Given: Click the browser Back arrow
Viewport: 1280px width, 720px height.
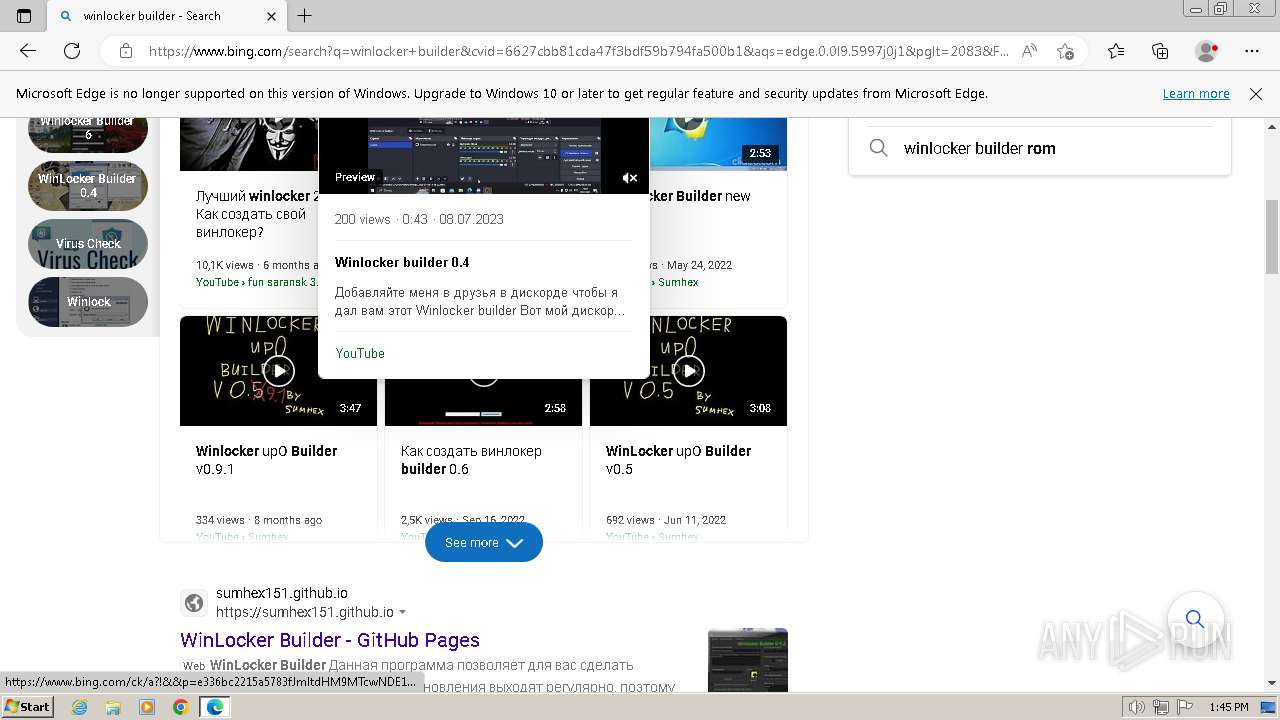Looking at the screenshot, I should (28, 51).
